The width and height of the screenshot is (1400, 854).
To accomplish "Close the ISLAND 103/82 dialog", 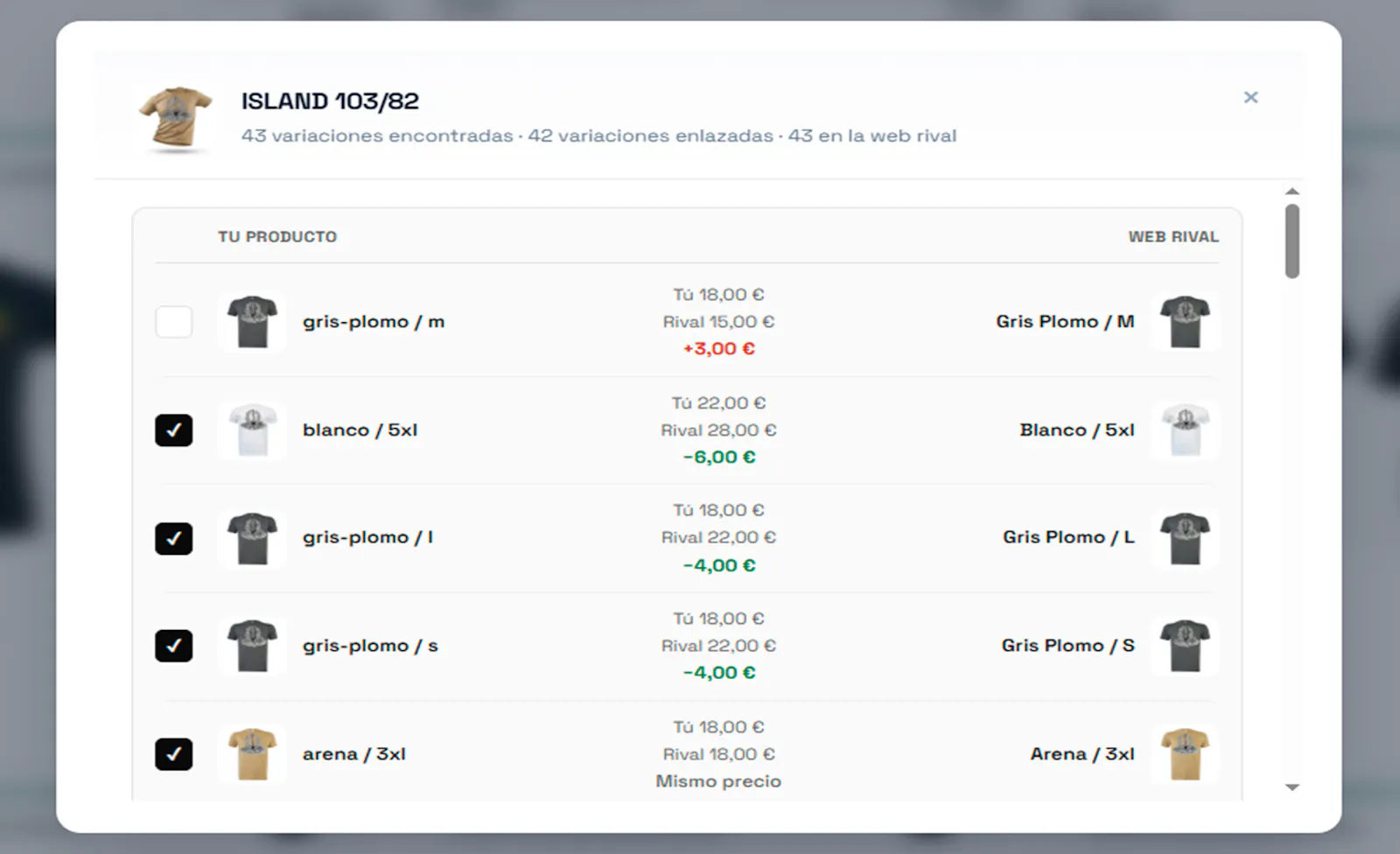I will click(1251, 97).
